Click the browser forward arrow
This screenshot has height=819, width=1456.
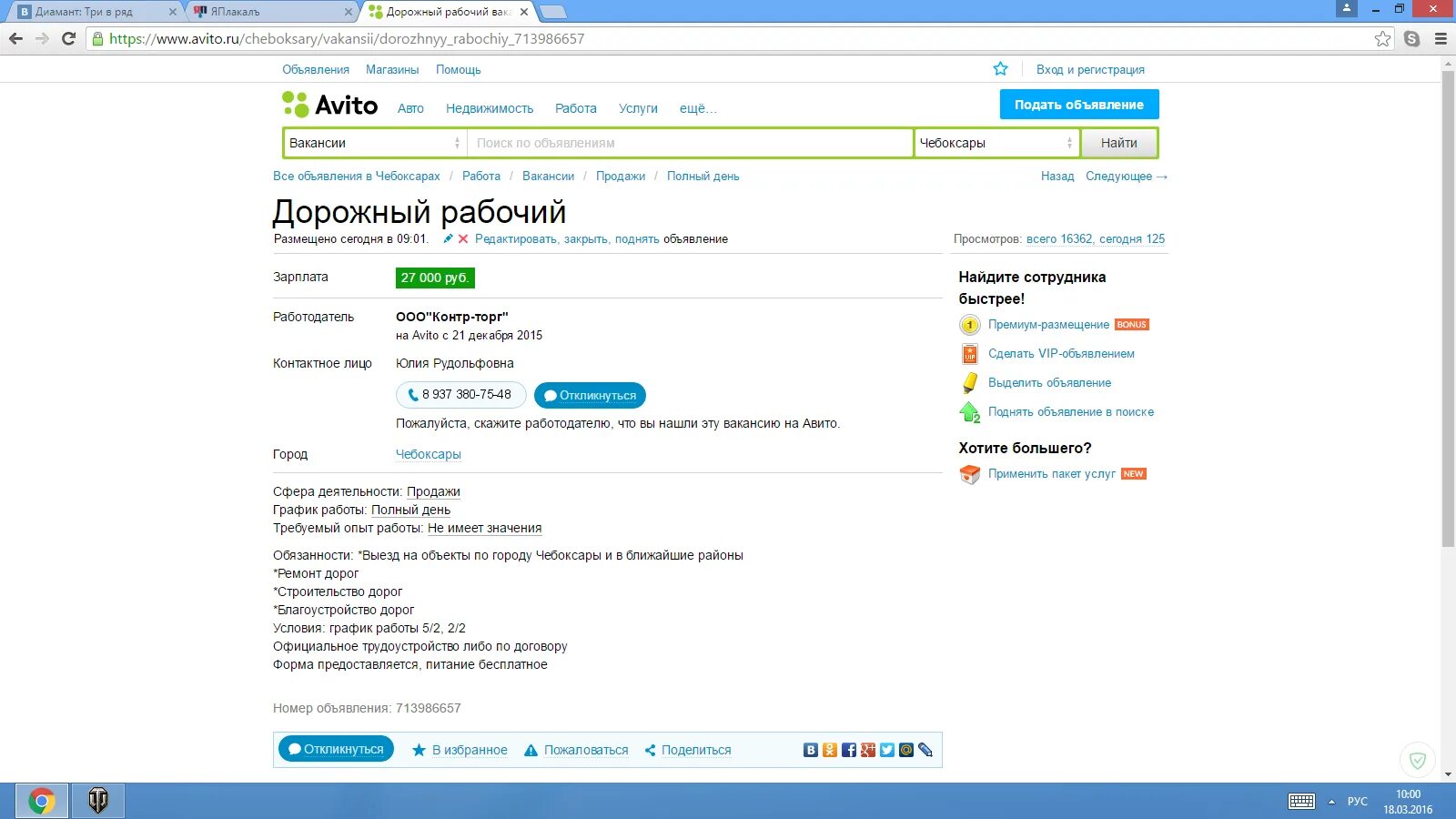pyautogui.click(x=42, y=38)
